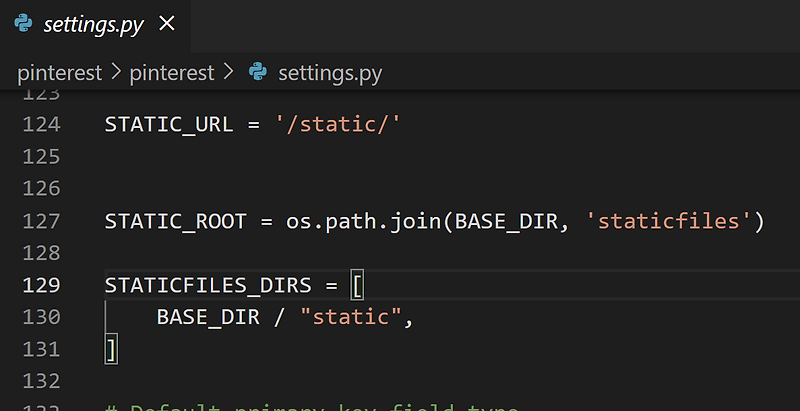
Task: Open second pinterest folder in breadcrumb
Action: tap(172, 73)
